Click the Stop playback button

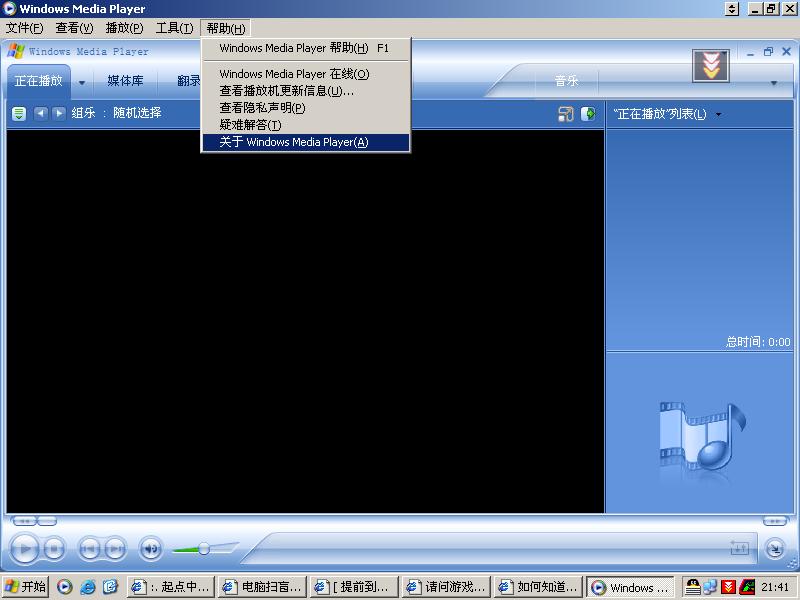point(54,549)
